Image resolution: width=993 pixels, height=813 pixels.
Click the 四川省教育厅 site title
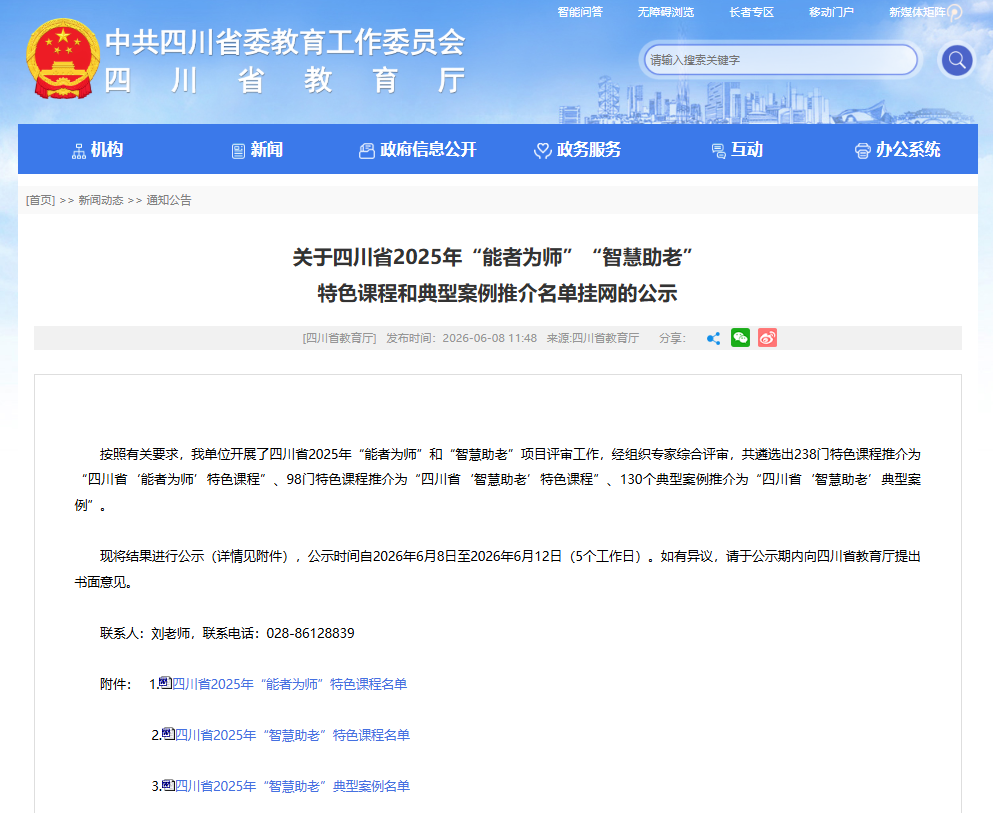click(x=285, y=81)
